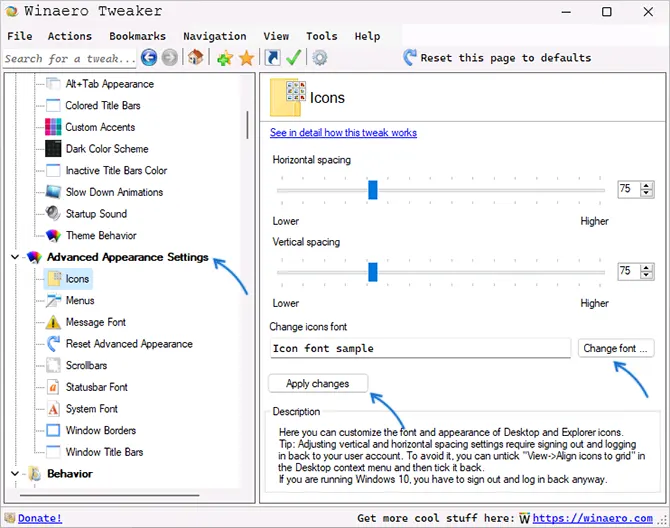Open the File menu
Viewport: 670px width, 528px height.
click(x=20, y=36)
